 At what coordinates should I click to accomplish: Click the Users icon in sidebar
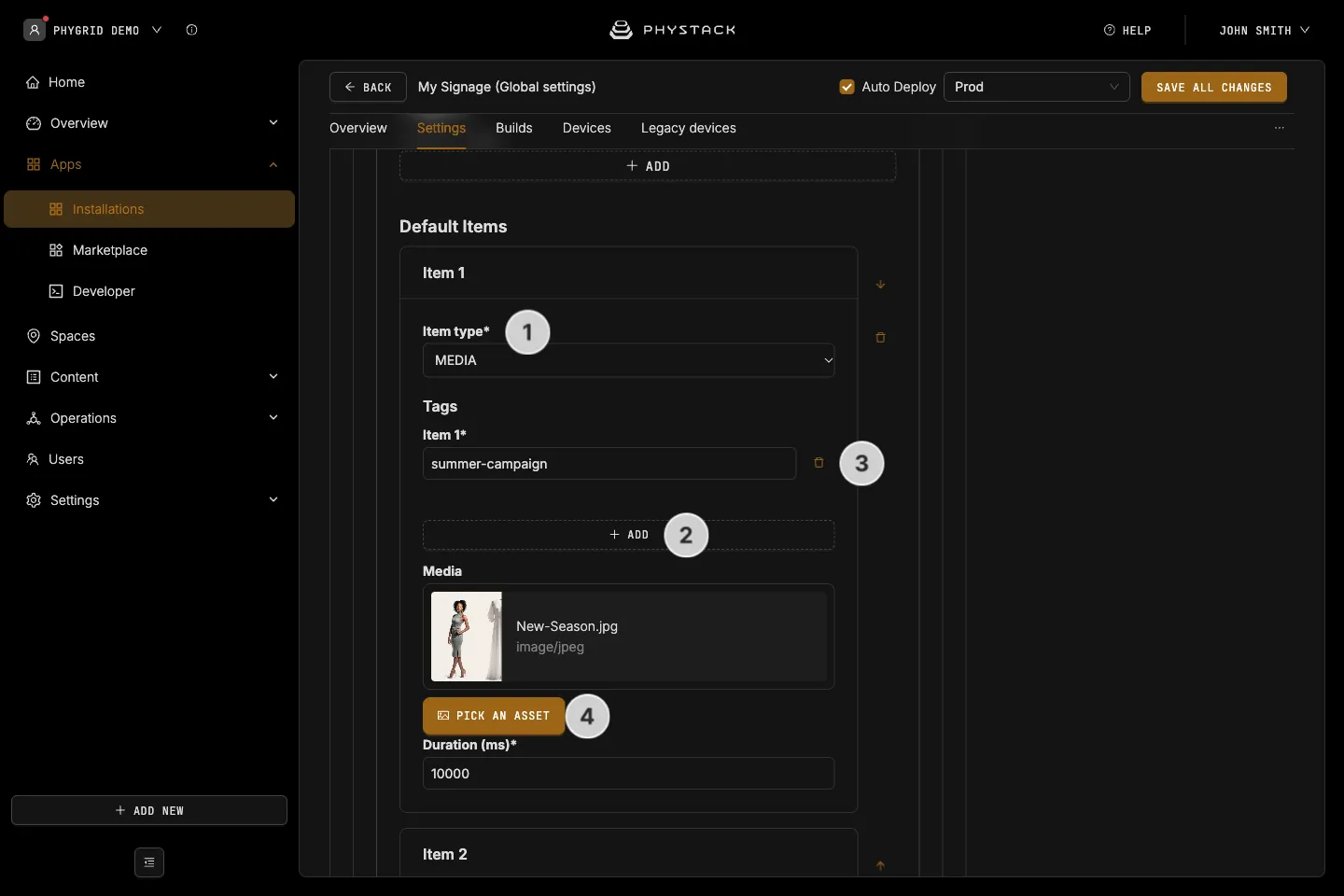(x=33, y=459)
